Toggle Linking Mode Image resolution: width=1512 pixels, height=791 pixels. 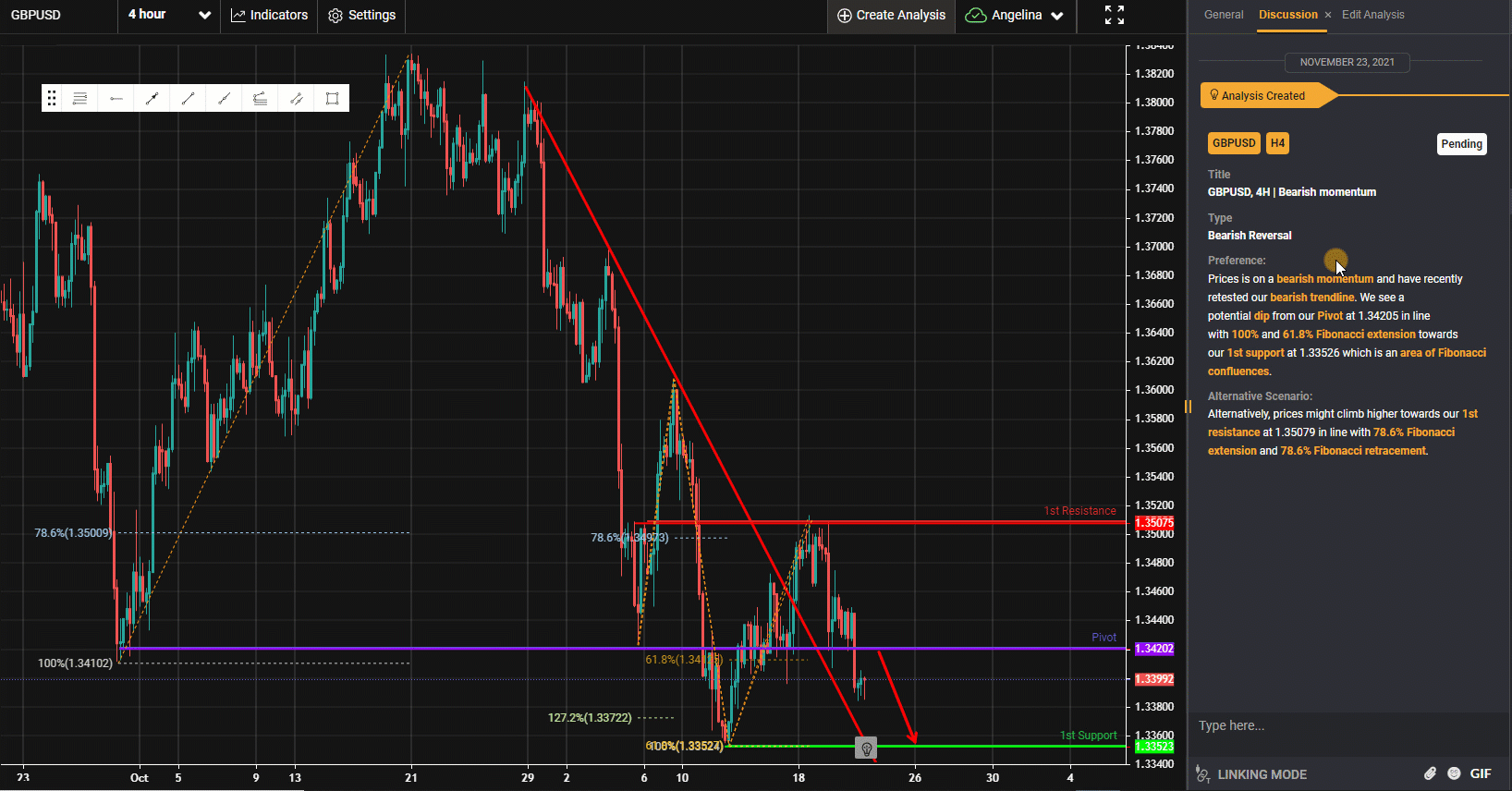1251,774
